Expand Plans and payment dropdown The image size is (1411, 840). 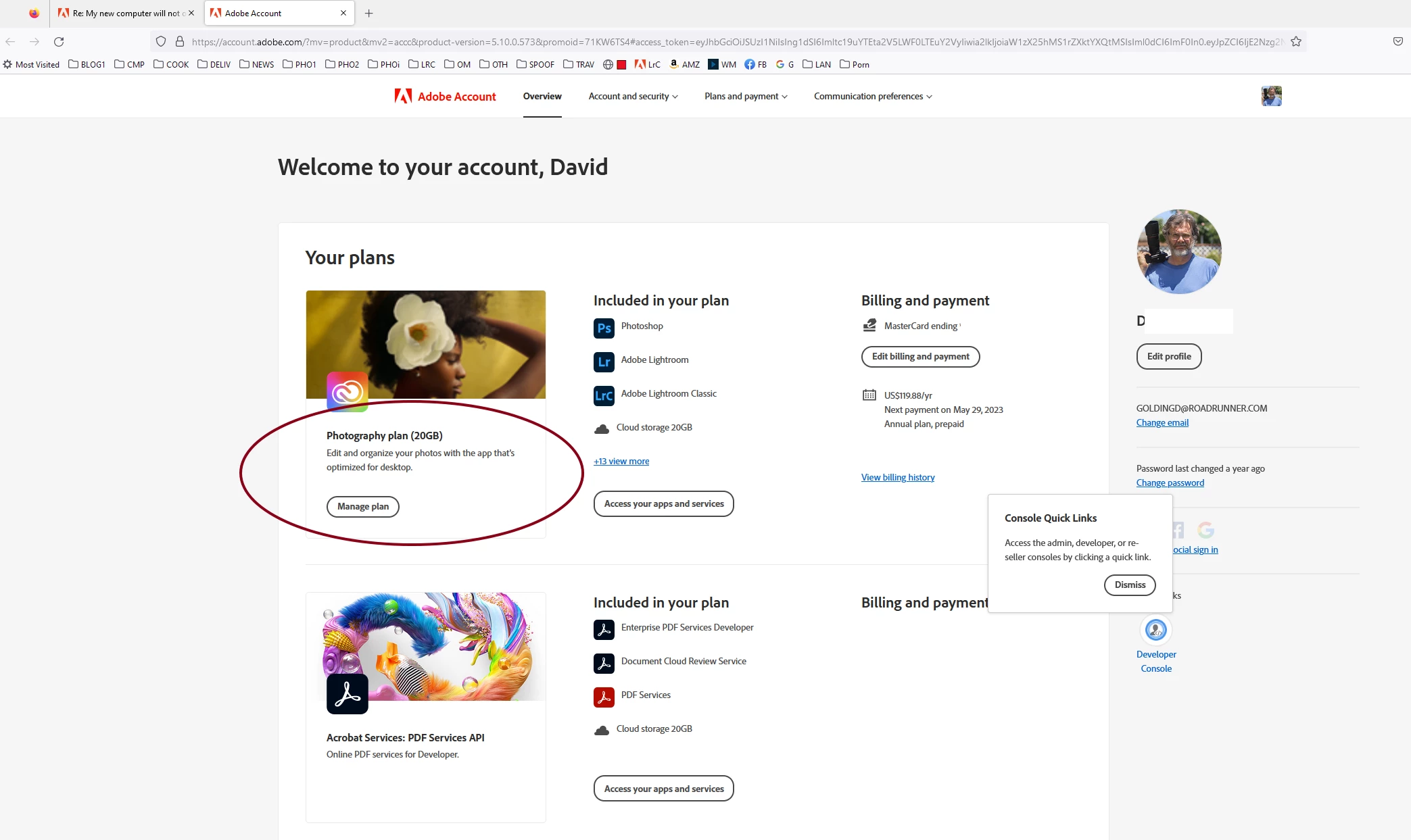coord(746,97)
